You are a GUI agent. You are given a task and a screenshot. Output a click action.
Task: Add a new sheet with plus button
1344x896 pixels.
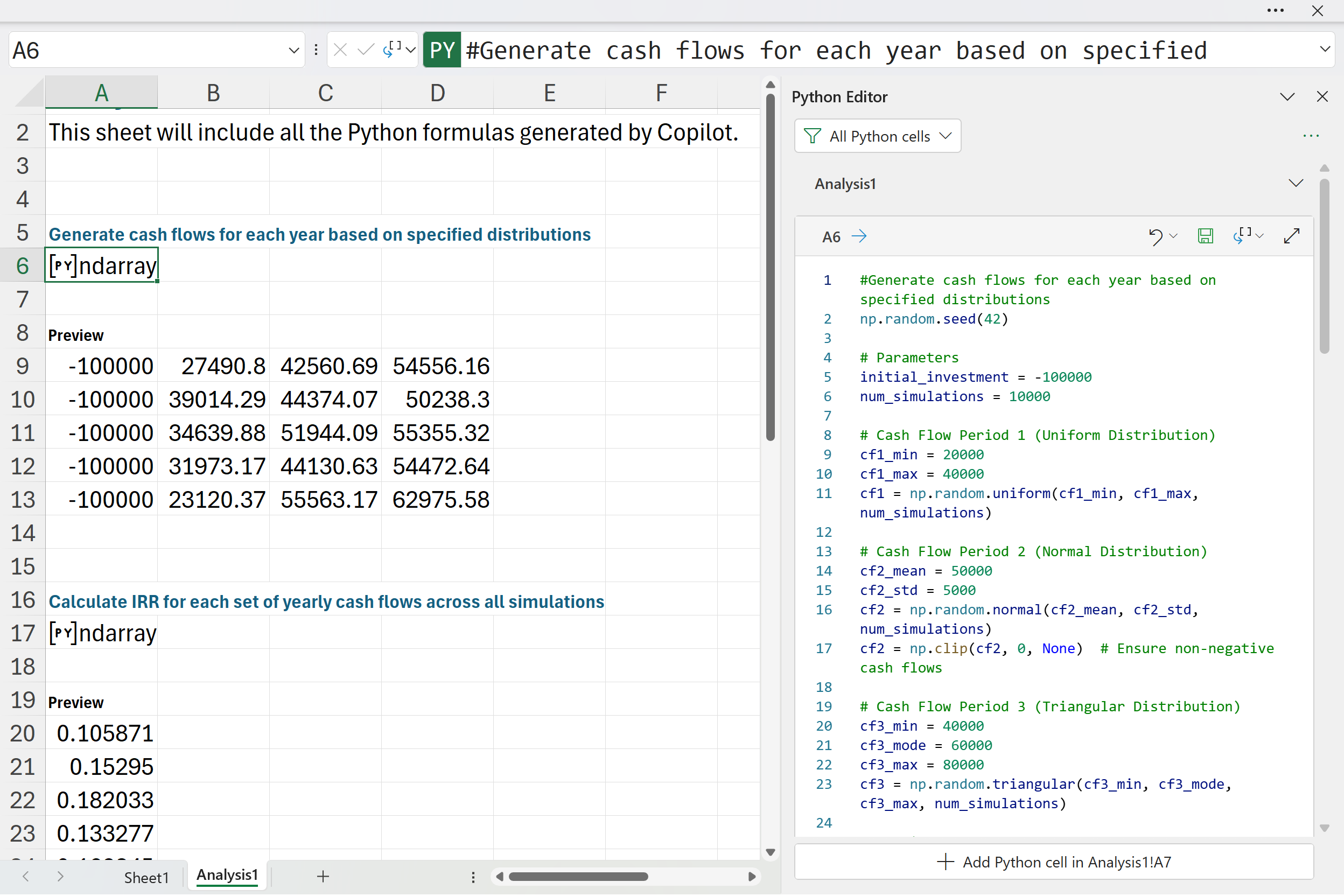click(323, 877)
